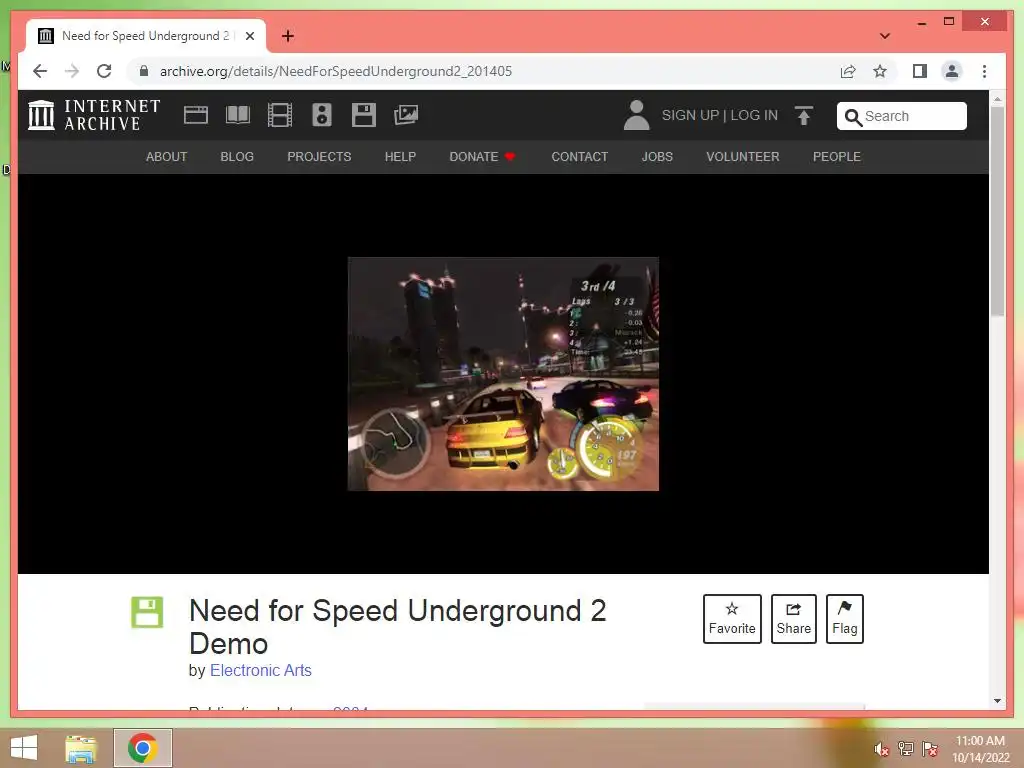
Task: Click the browser forward arrow
Action: [72, 71]
